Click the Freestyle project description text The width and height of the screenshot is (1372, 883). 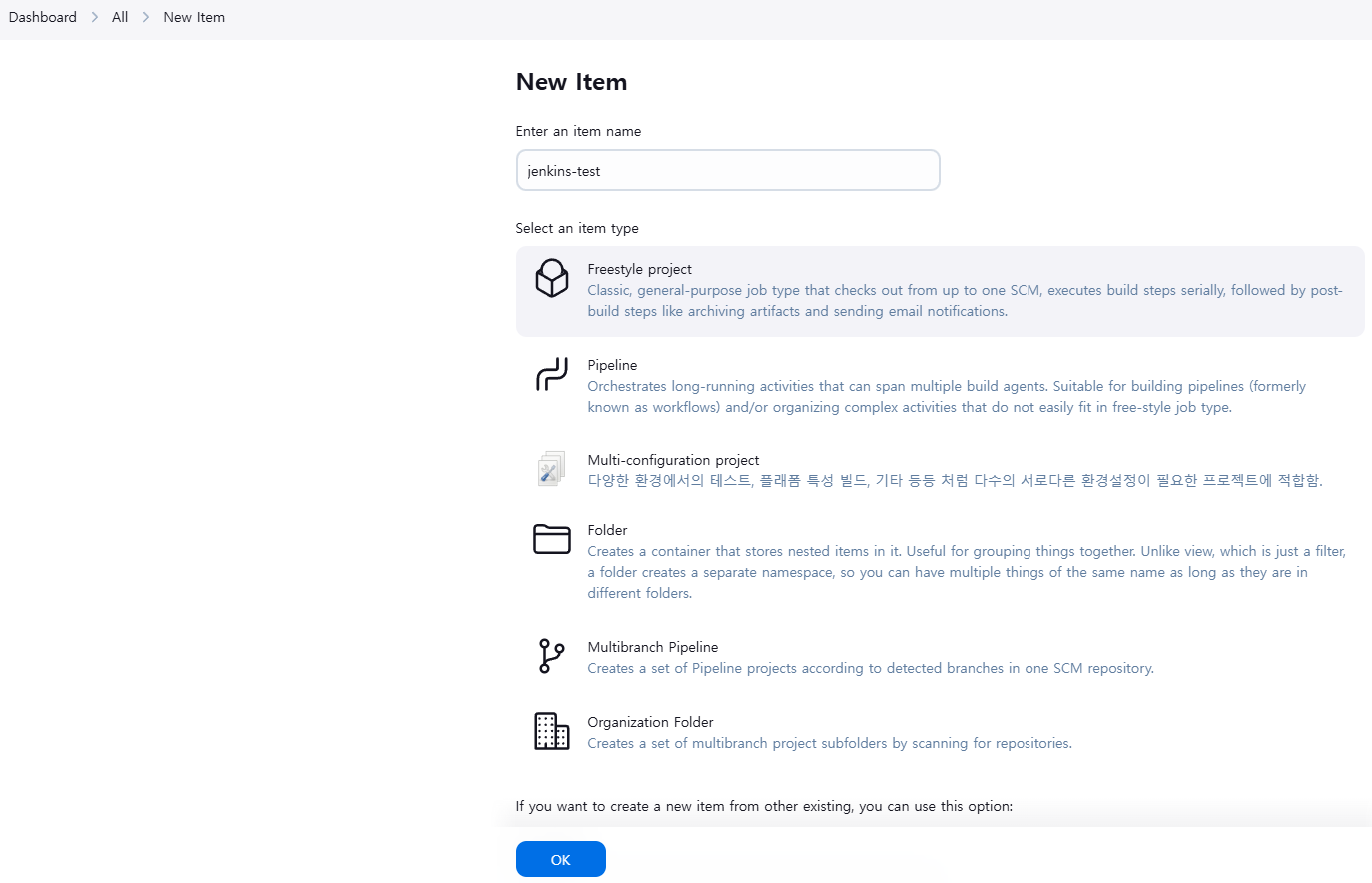coord(965,301)
